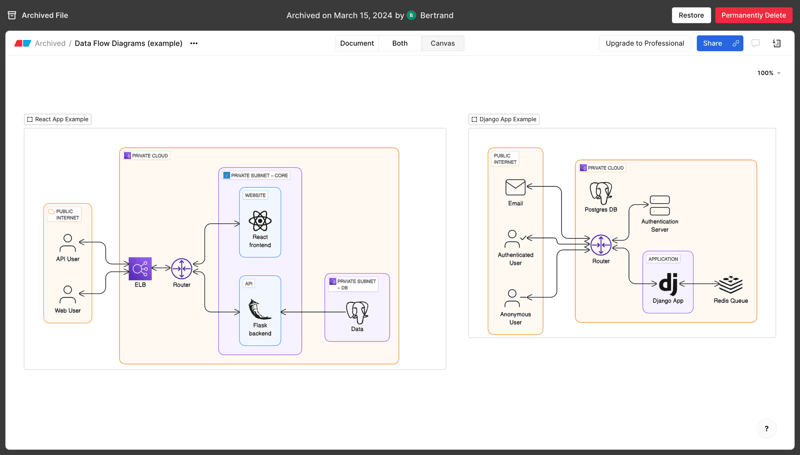Click the copy link icon beside Share

tap(736, 44)
